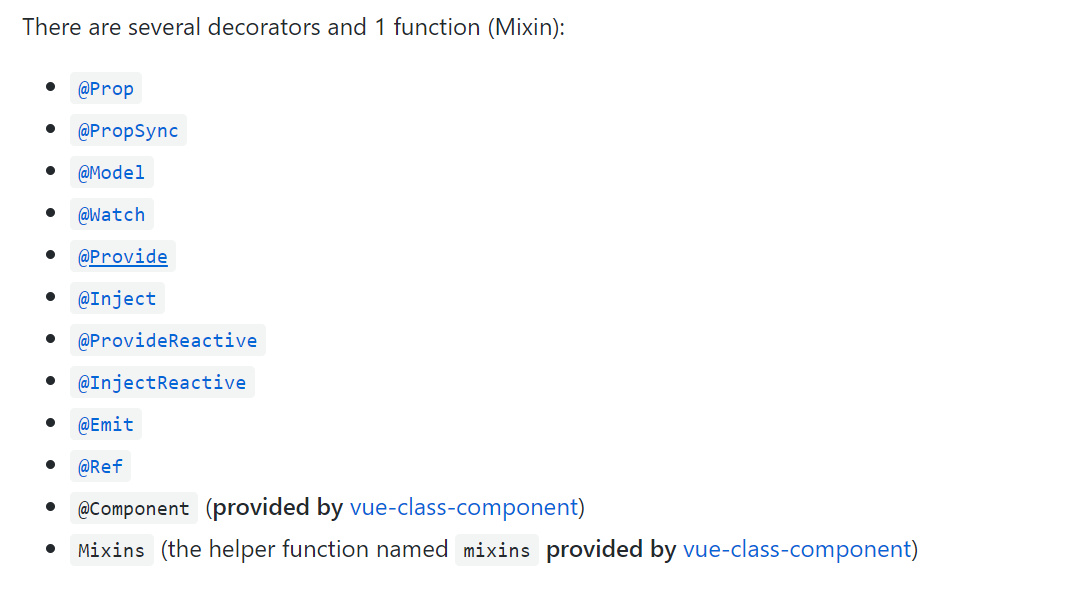Click the intro sentence about several decorators
This screenshot has width=1085, height=603.
point(293,27)
